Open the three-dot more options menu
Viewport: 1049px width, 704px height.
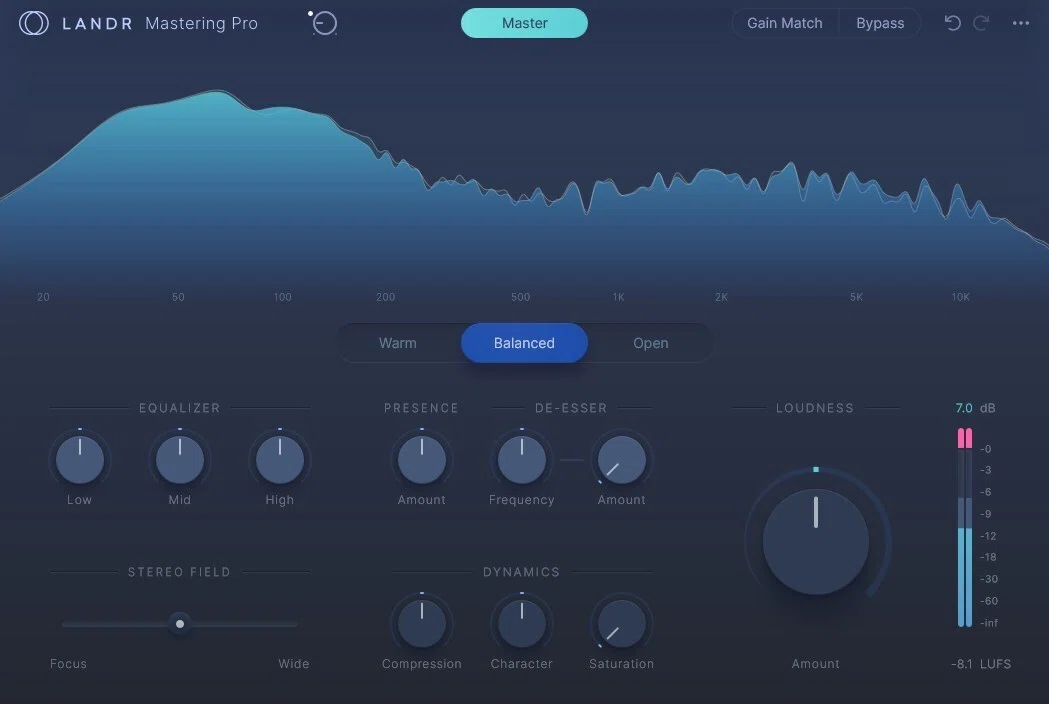click(1021, 23)
